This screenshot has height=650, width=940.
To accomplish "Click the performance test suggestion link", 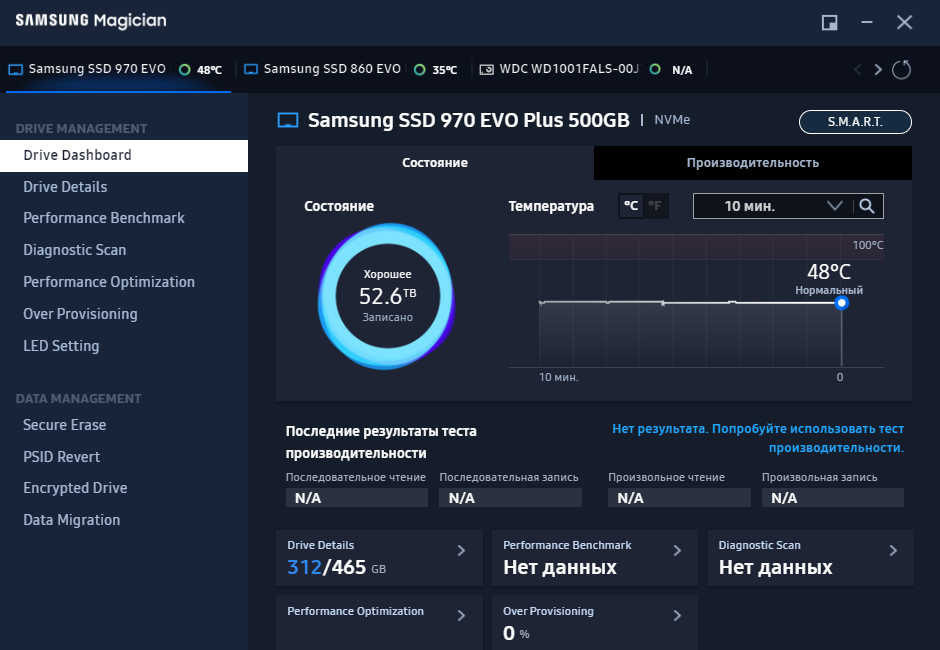I will click(x=758, y=438).
